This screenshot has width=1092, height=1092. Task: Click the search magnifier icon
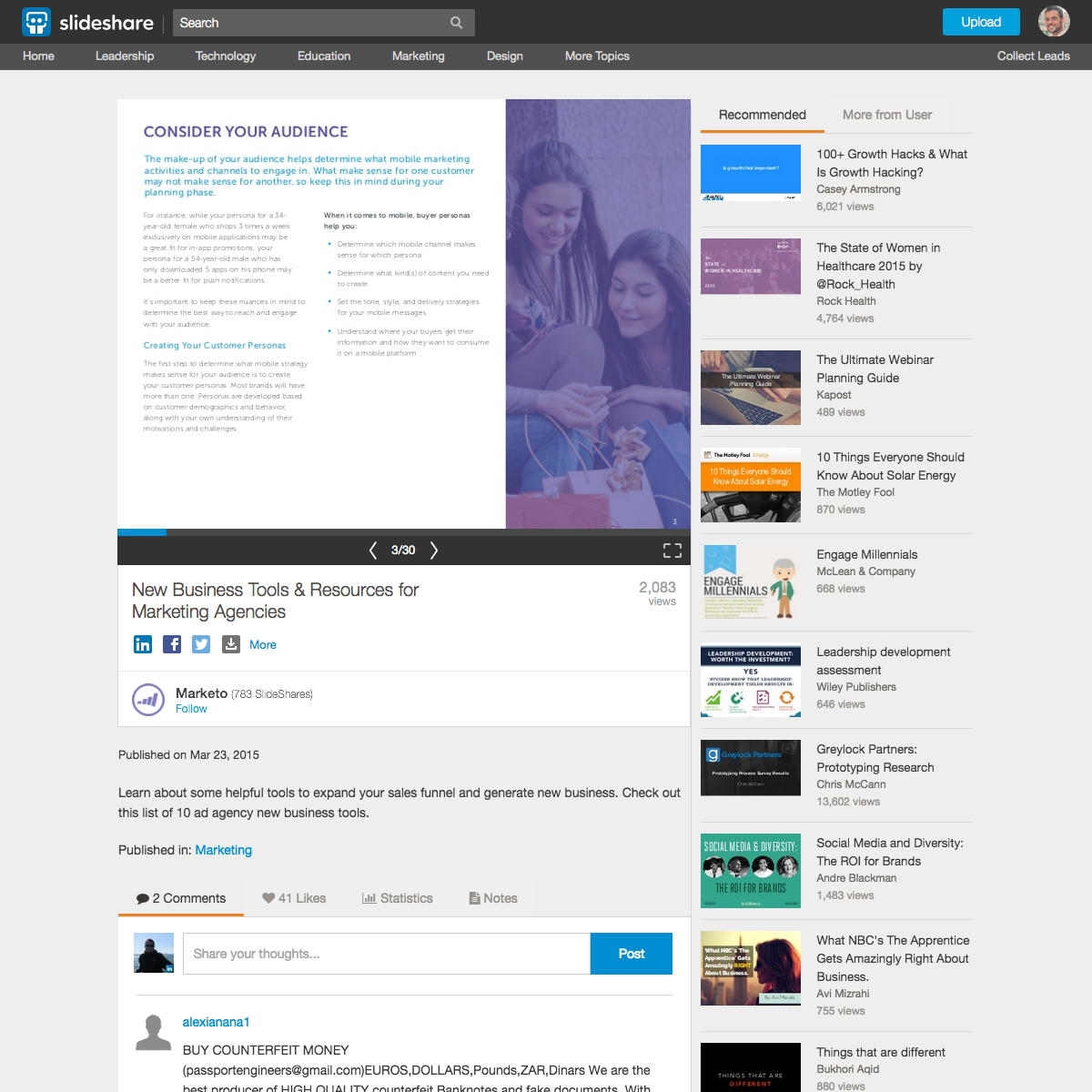(x=457, y=23)
